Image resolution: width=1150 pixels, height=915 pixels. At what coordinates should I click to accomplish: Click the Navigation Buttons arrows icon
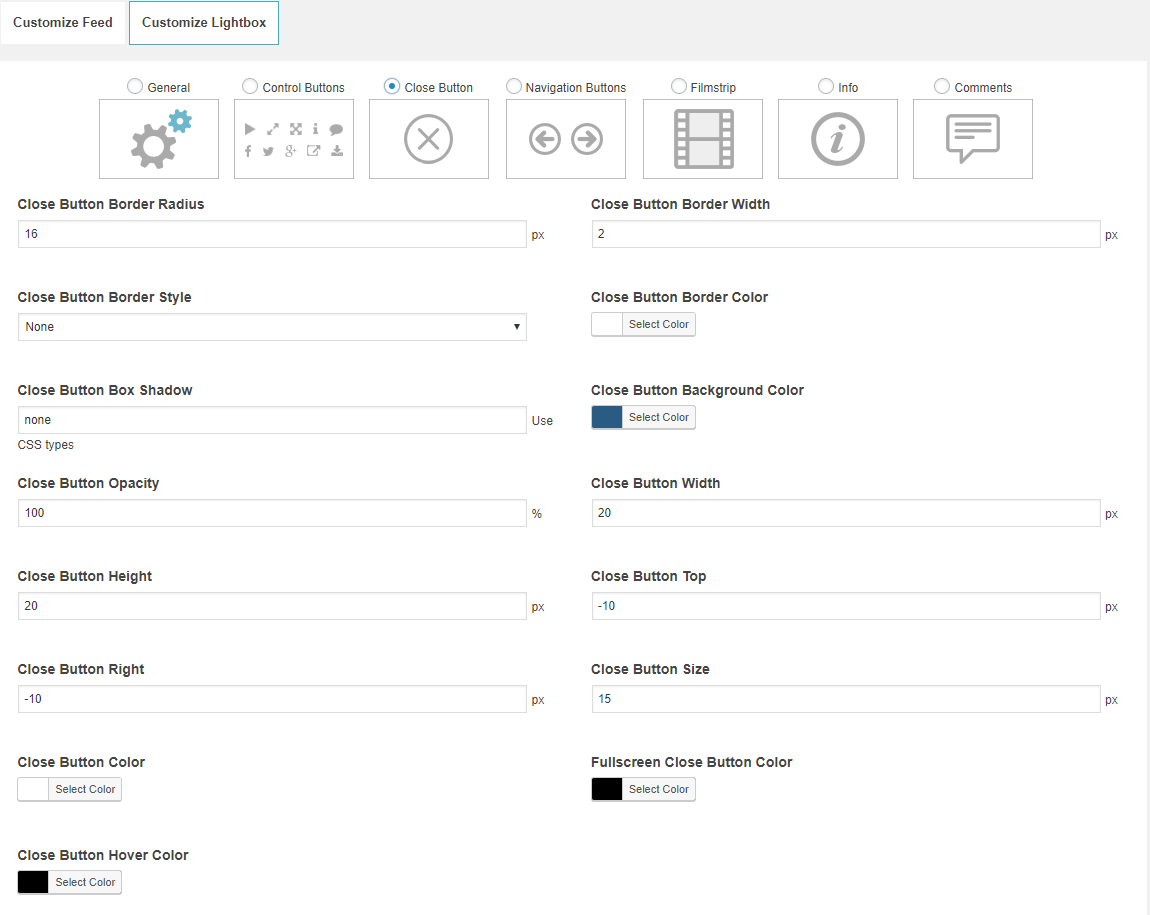pos(566,139)
